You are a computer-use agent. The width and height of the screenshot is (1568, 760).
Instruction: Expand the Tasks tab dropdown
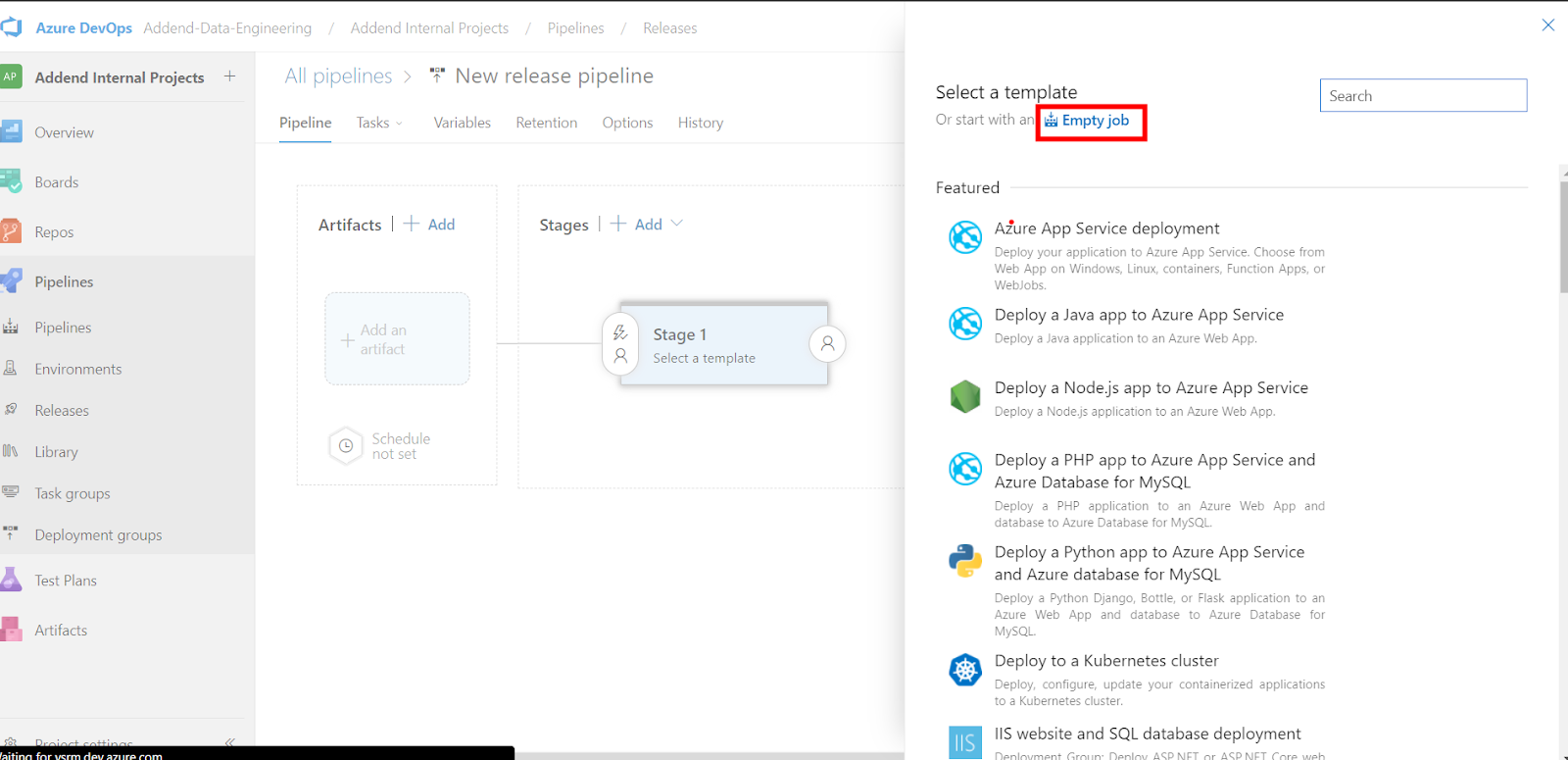[399, 124]
